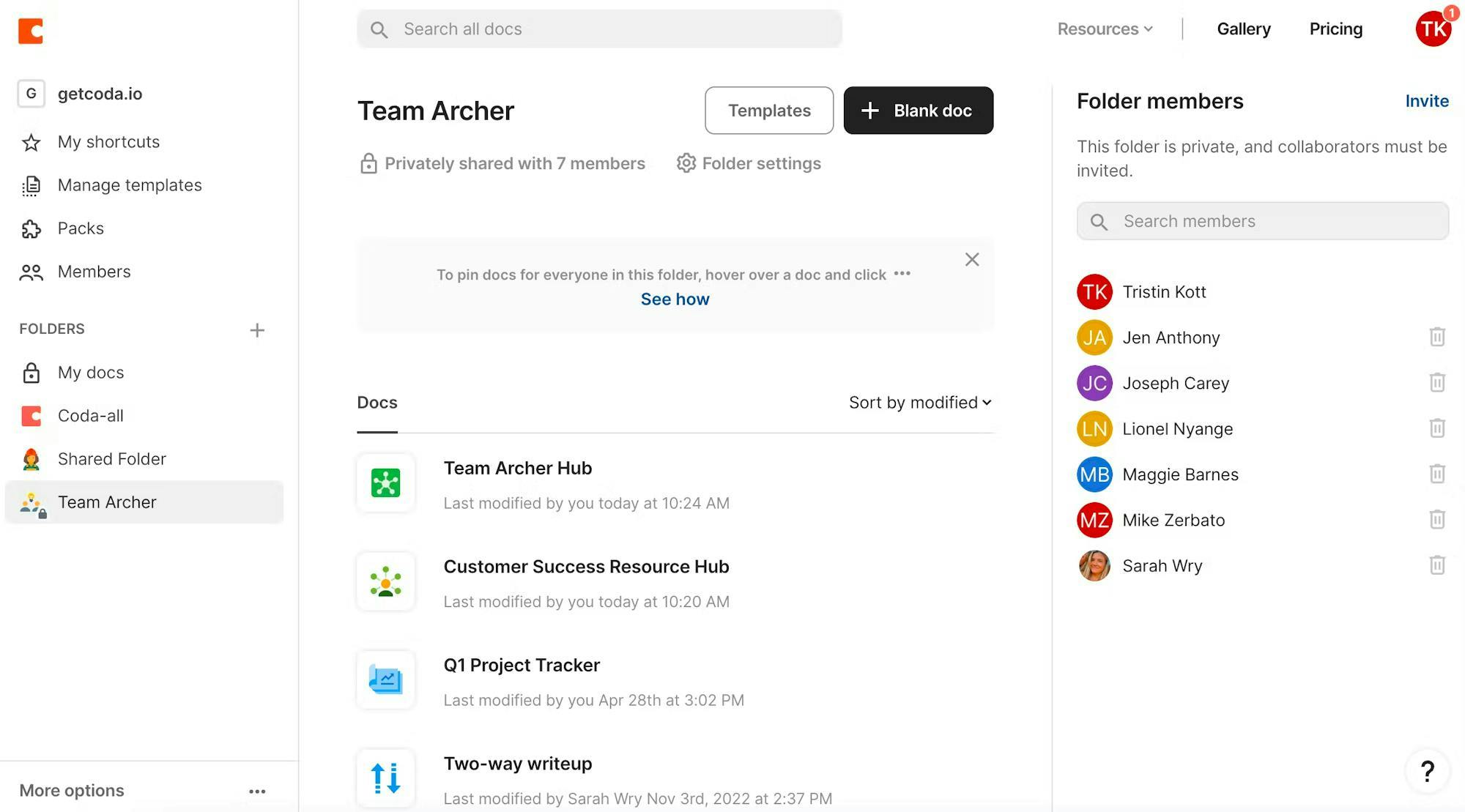Remove Mike Zerbato with trash icon
Image resolution: width=1465 pixels, height=812 pixels.
tap(1437, 520)
